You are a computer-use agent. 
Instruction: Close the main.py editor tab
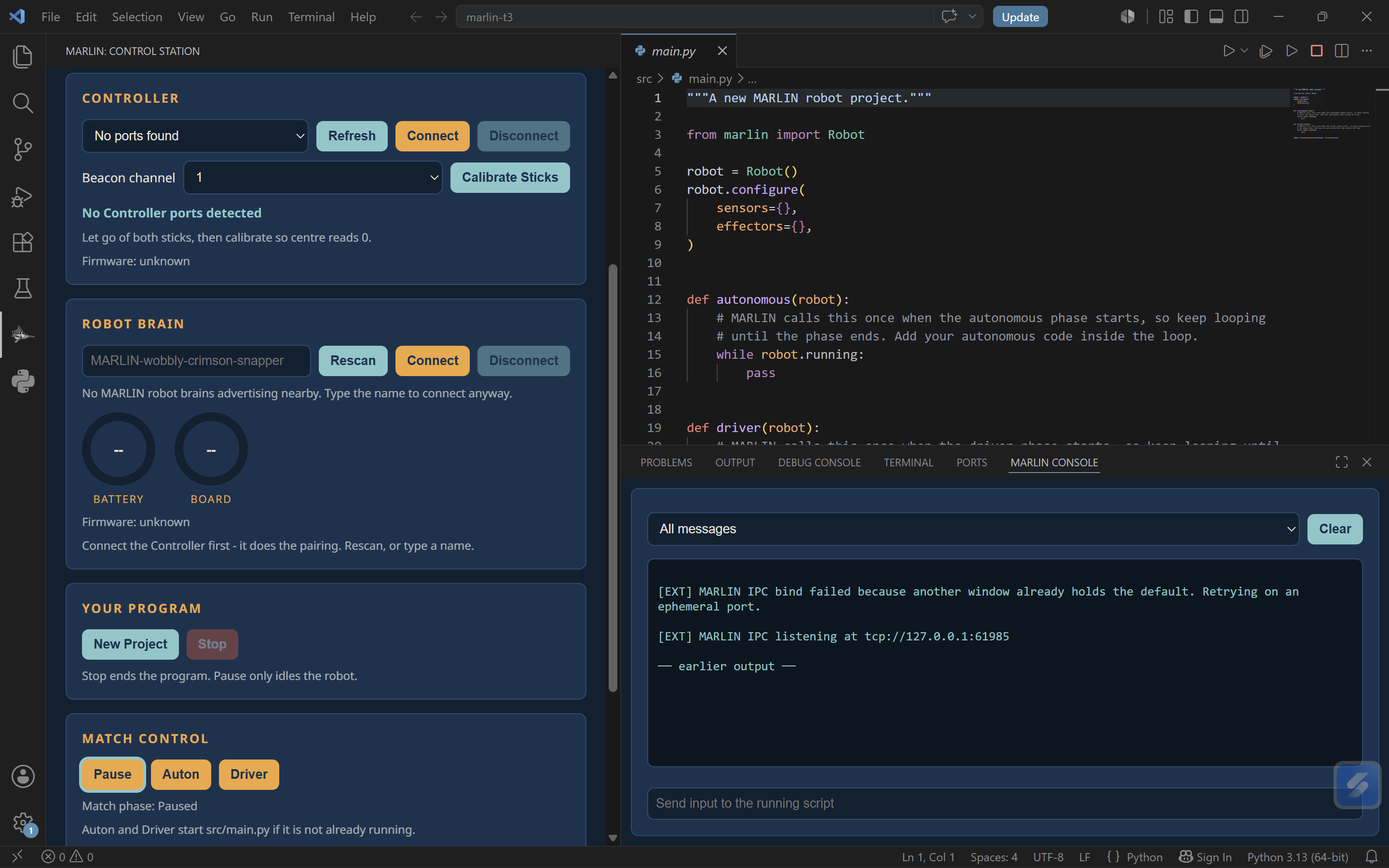722,51
